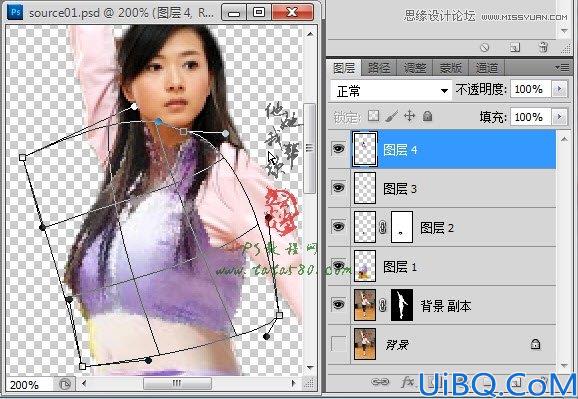The height and width of the screenshot is (399, 578).
Task: Click the lock image pixels brush icon
Action: pyautogui.click(x=392, y=117)
